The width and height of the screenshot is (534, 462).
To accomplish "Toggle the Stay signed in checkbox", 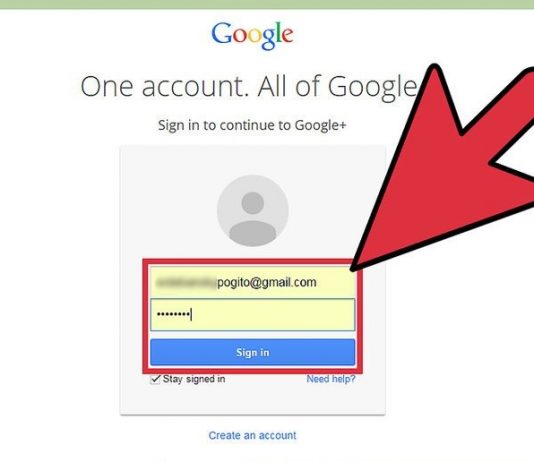I will tap(155, 380).
